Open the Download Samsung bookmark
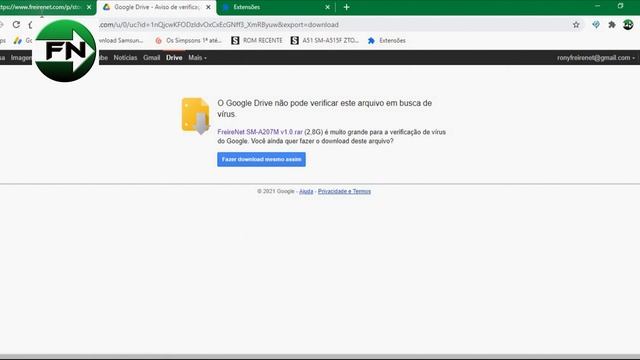Image resolution: width=640 pixels, height=360 pixels. click(121, 40)
